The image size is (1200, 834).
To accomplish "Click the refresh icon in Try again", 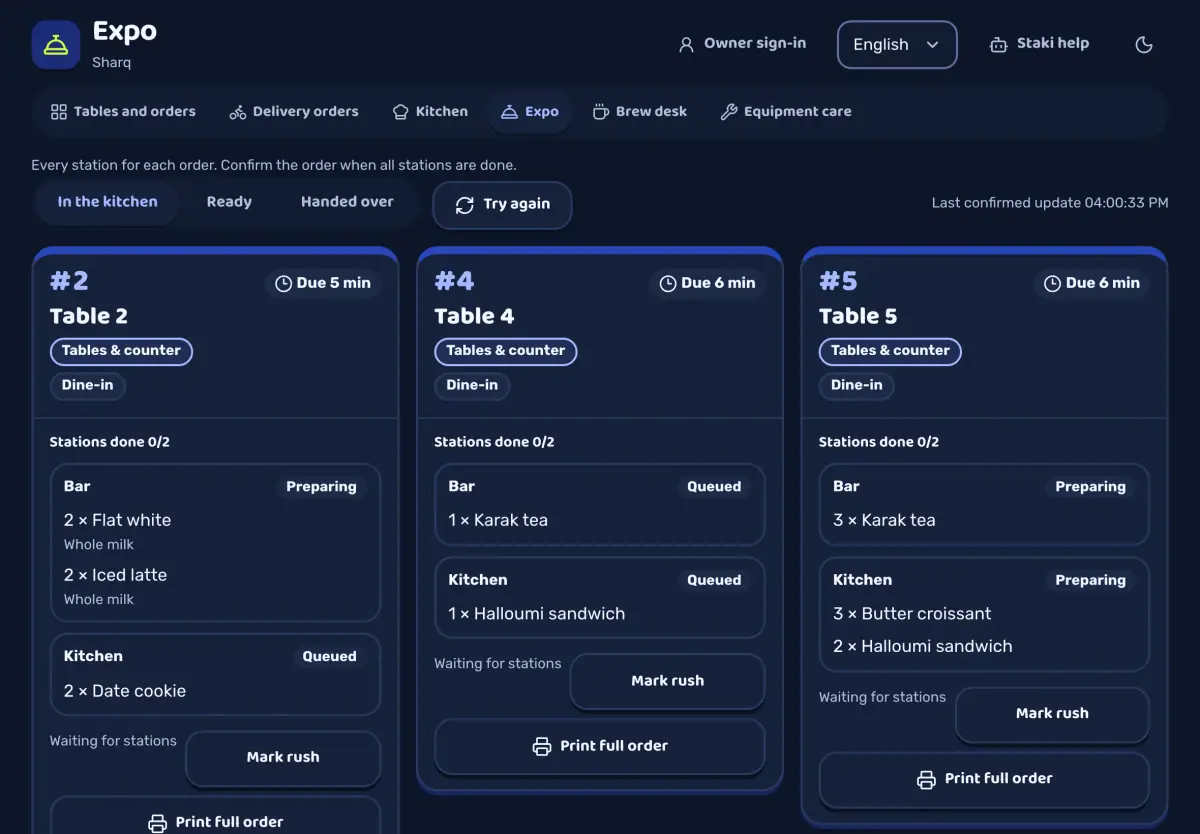I will 465,205.
